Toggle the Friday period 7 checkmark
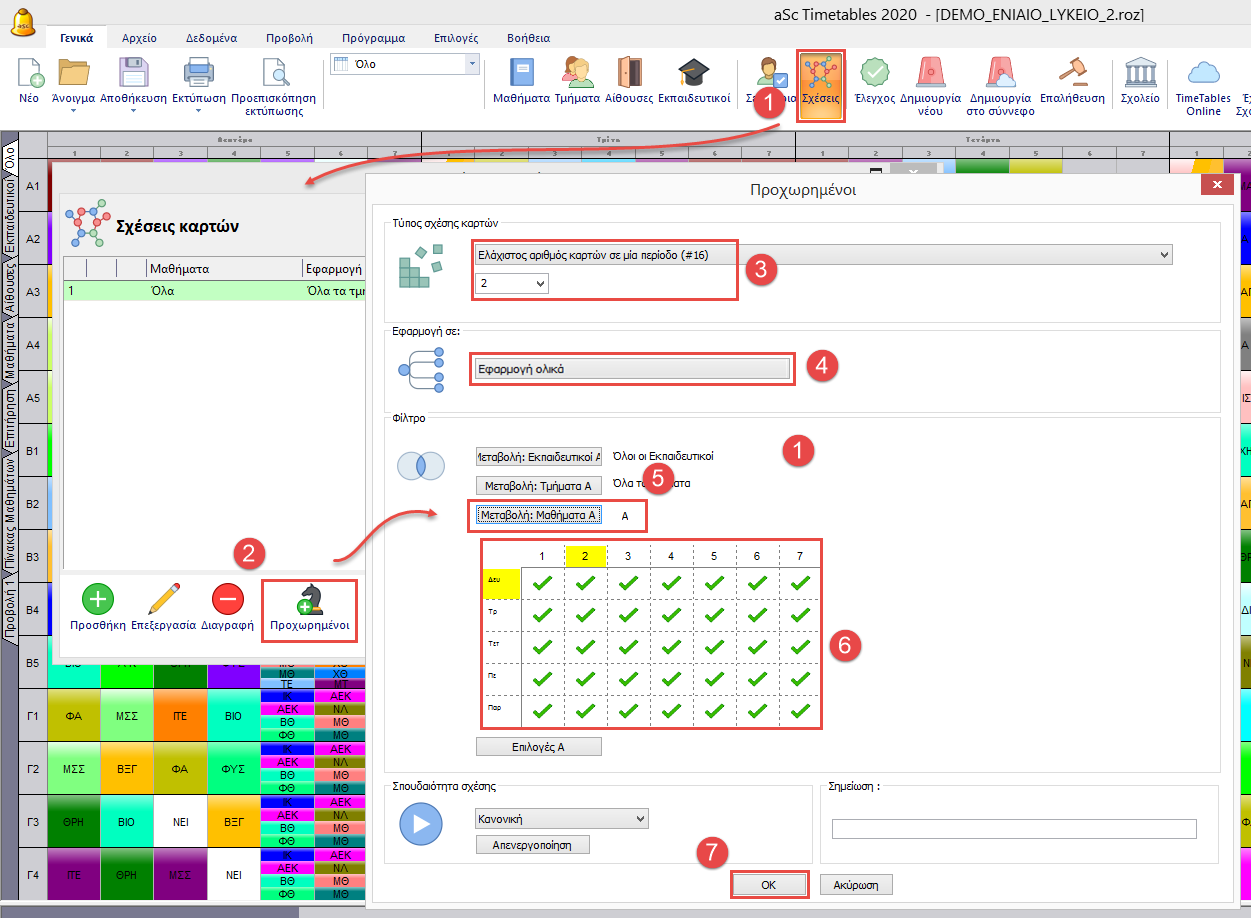Image resolution: width=1251 pixels, height=918 pixels. [800, 711]
